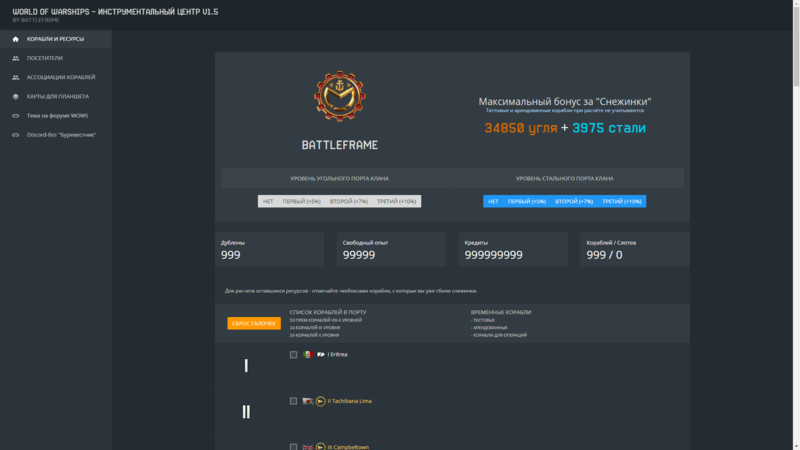800x450 pixels.
Task: Follow the «Тема на форуме WOWS» link
Action: (56, 116)
